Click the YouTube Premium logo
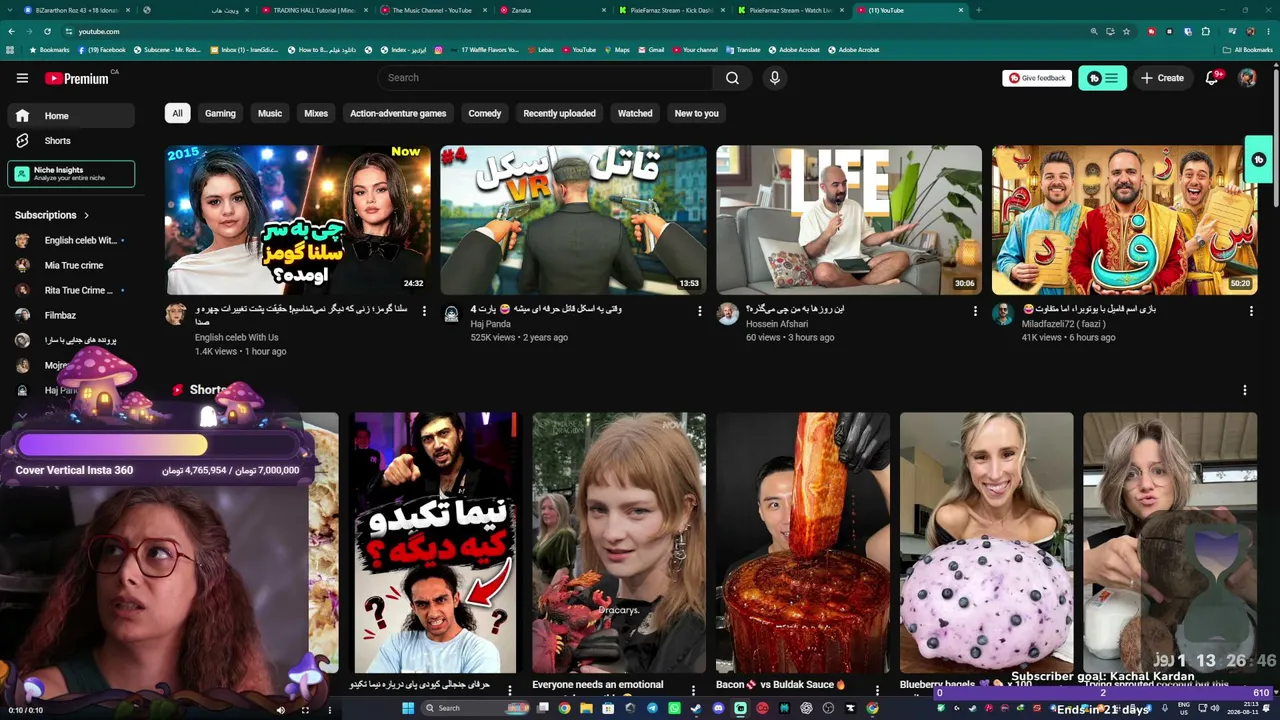 (76, 78)
